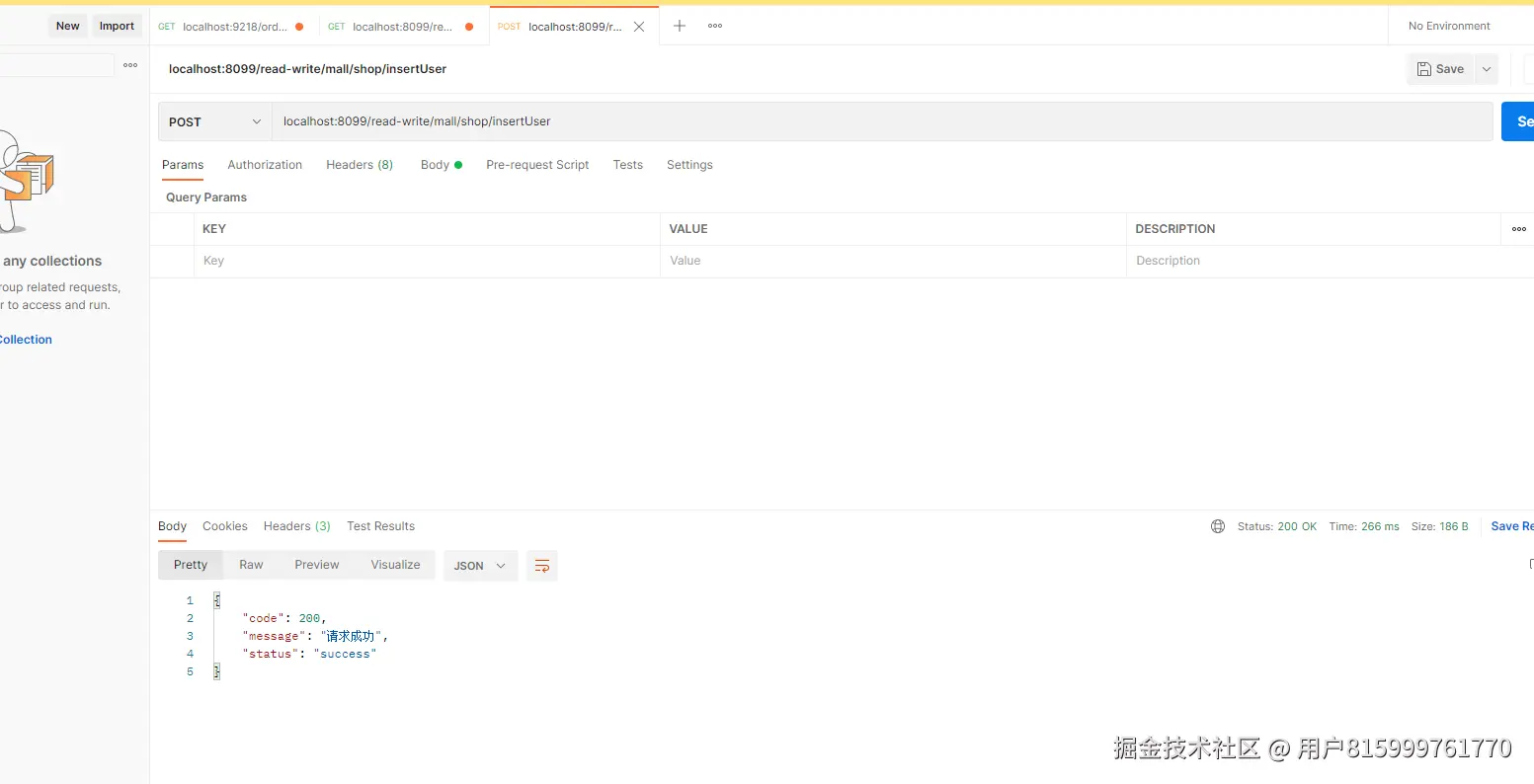Open a new request tab with plus icon
The width and height of the screenshot is (1534, 784).
point(680,26)
